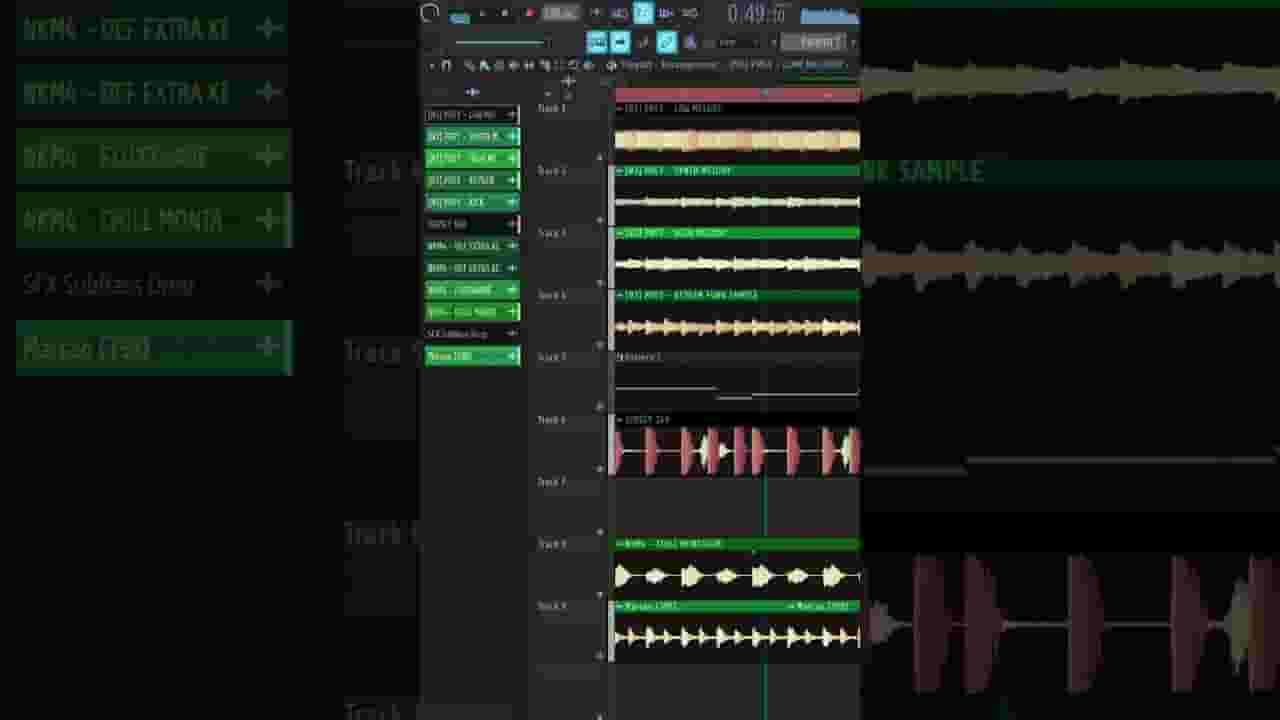This screenshot has height=720, width=1280.
Task: Select the Track 9 header label
Action: (x=552, y=606)
